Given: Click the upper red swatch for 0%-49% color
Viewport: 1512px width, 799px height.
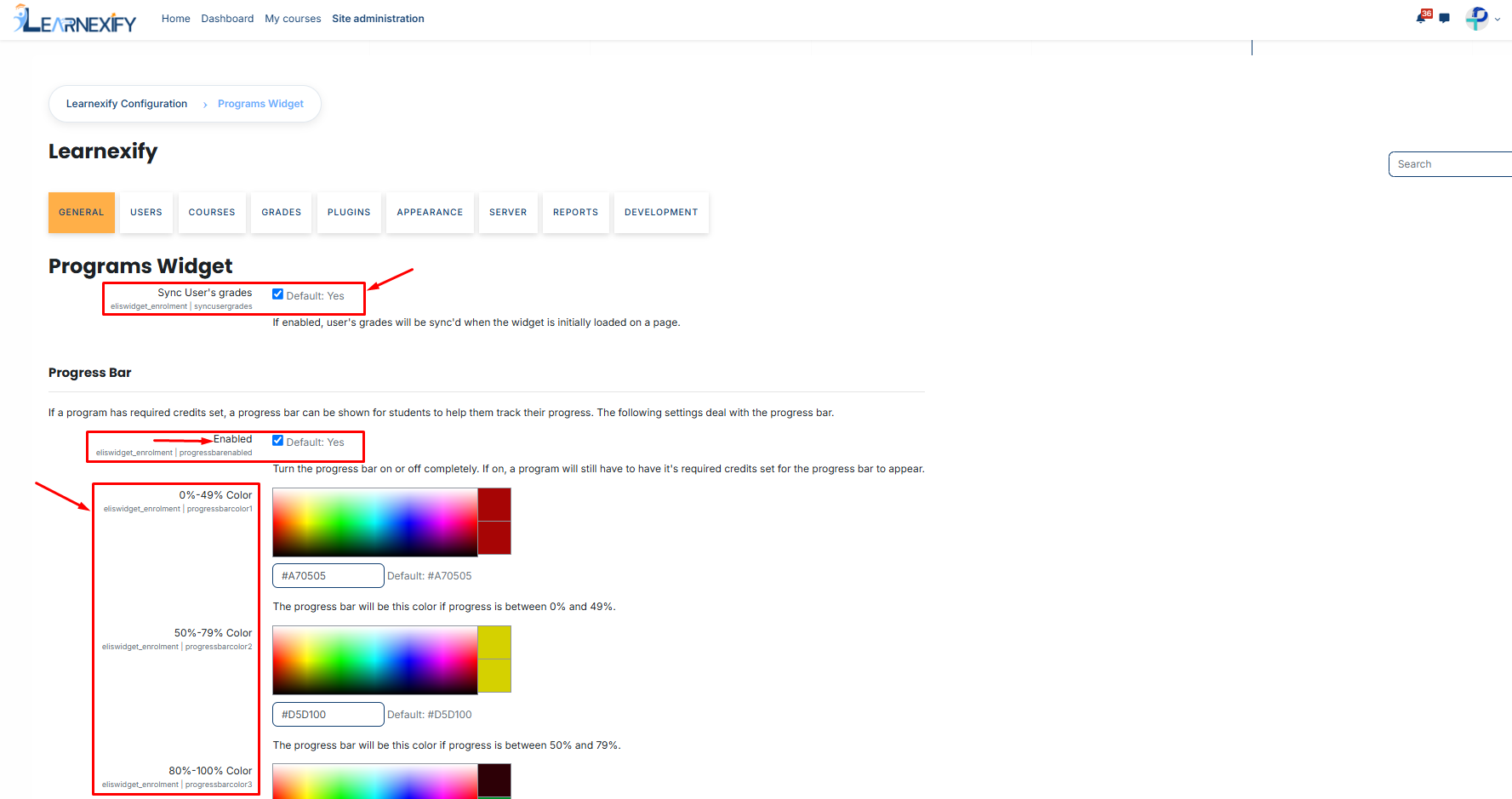Looking at the screenshot, I should pos(494,505).
